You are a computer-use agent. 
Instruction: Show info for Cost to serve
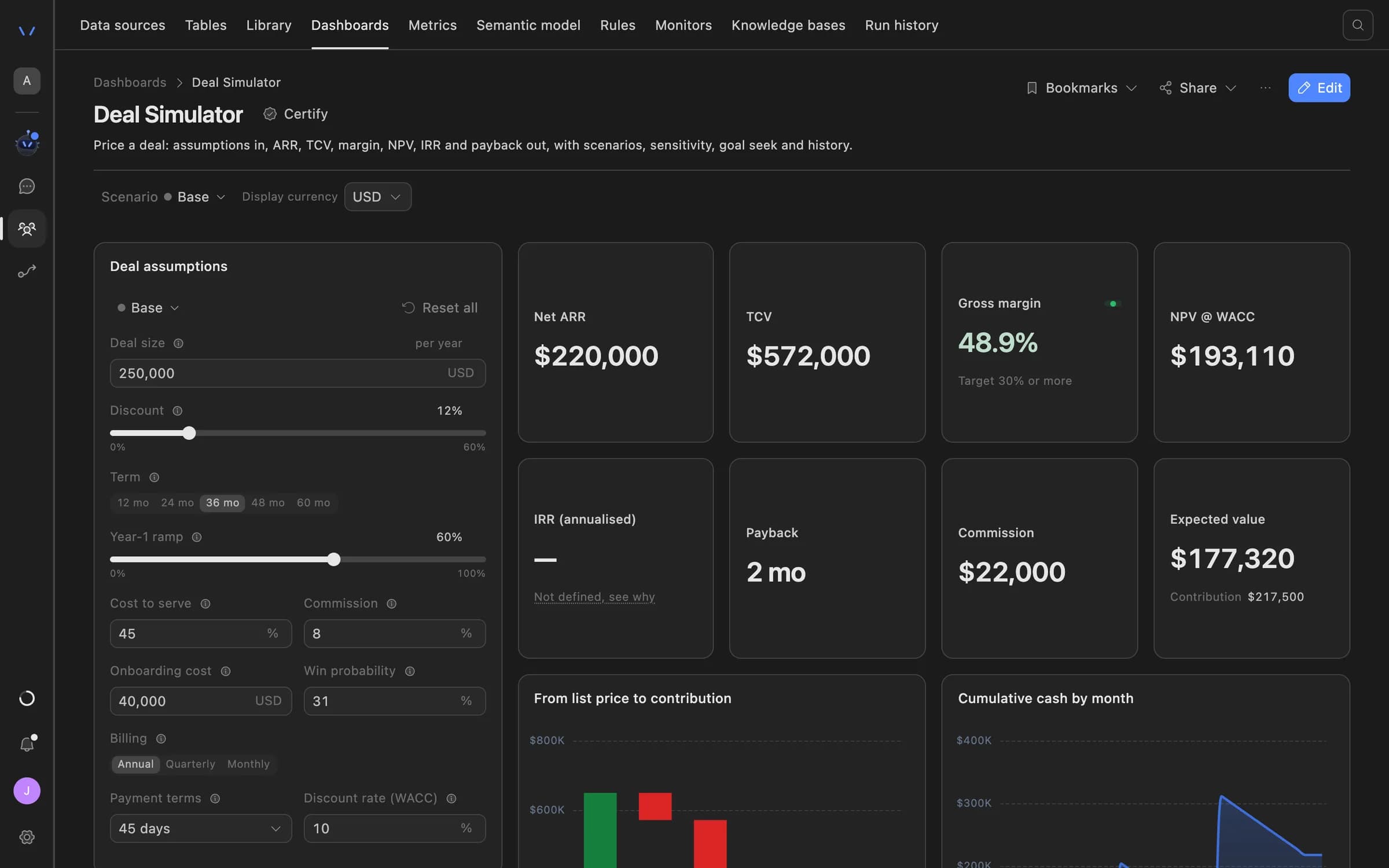[205, 604]
